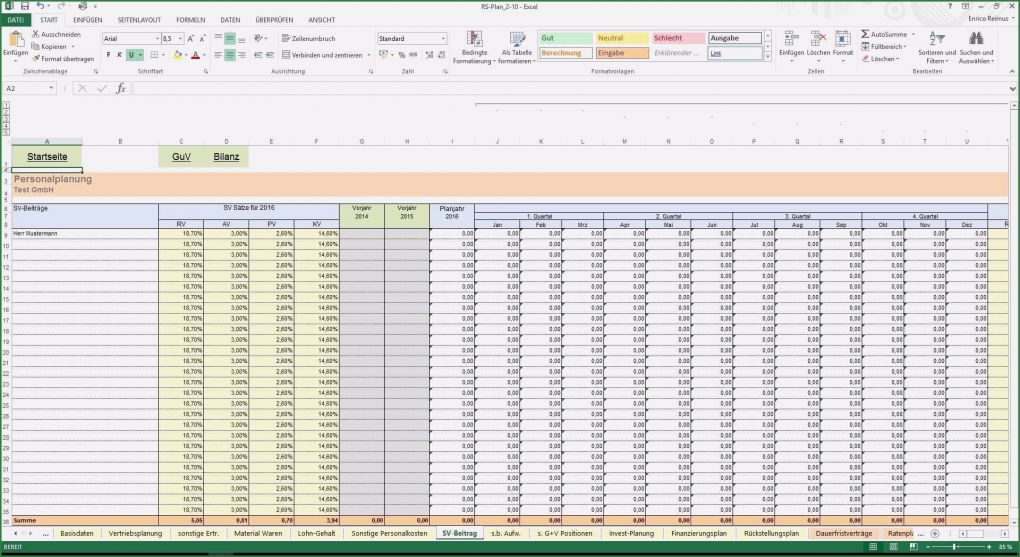Switch to ANSICHT ribbon tab
This screenshot has height=557, width=1020.
(x=322, y=20)
